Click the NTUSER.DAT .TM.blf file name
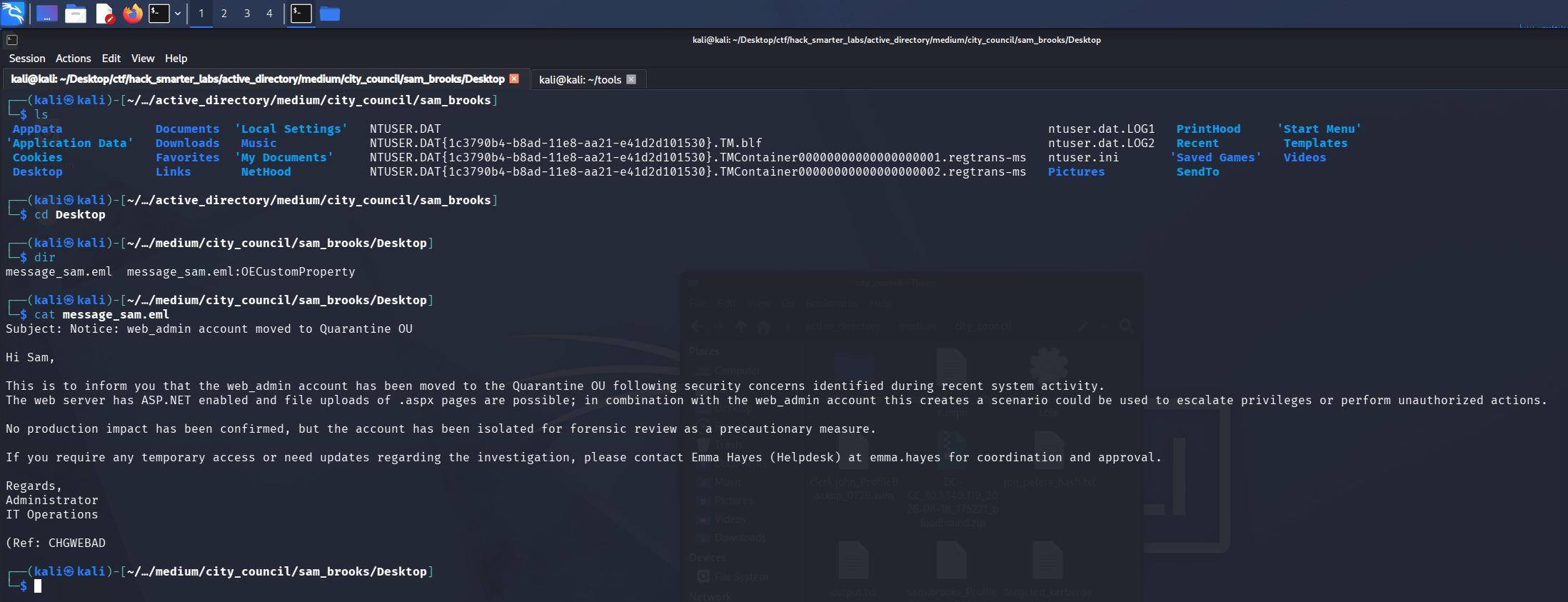This screenshot has width=1568, height=602. [x=566, y=144]
